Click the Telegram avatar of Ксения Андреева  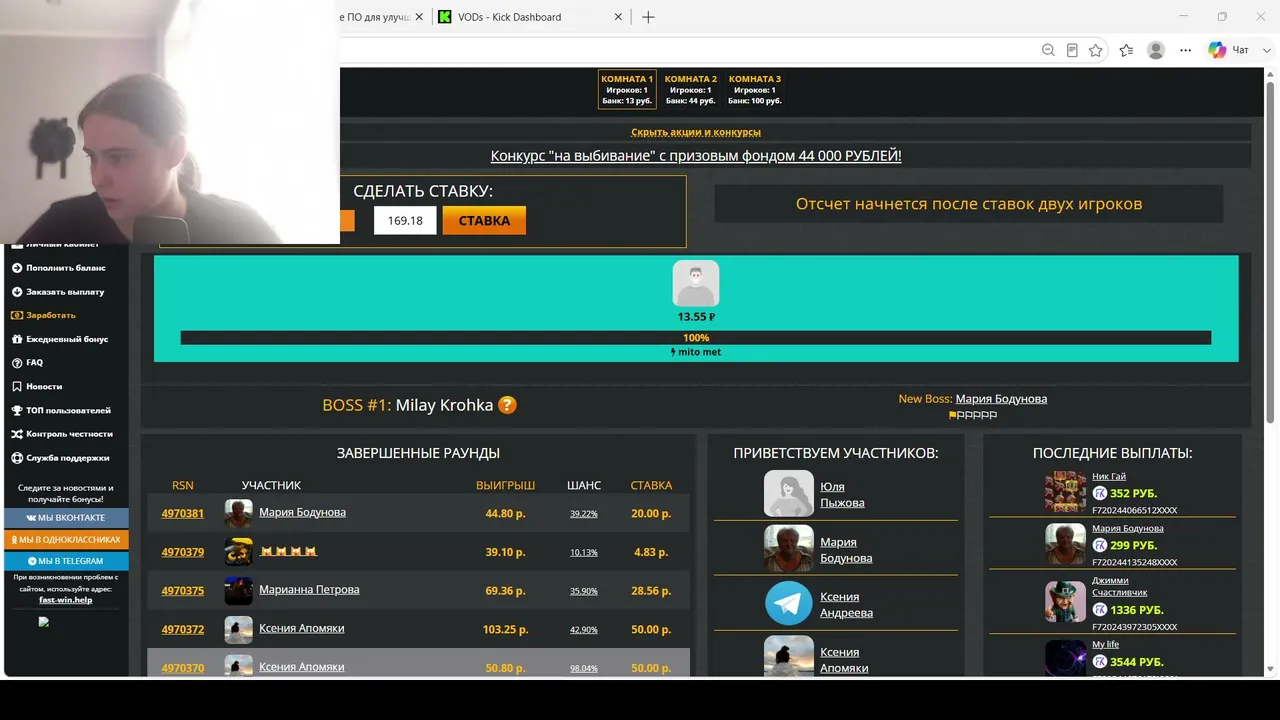[789, 604]
